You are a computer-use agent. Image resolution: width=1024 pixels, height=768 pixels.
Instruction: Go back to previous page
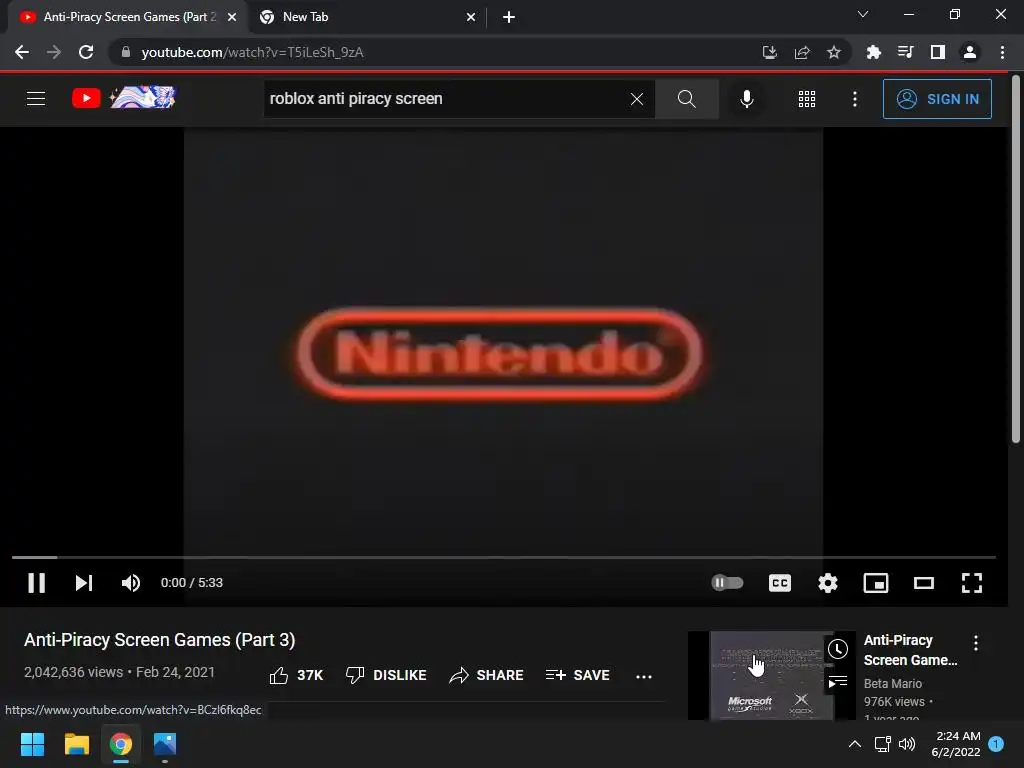(x=22, y=52)
